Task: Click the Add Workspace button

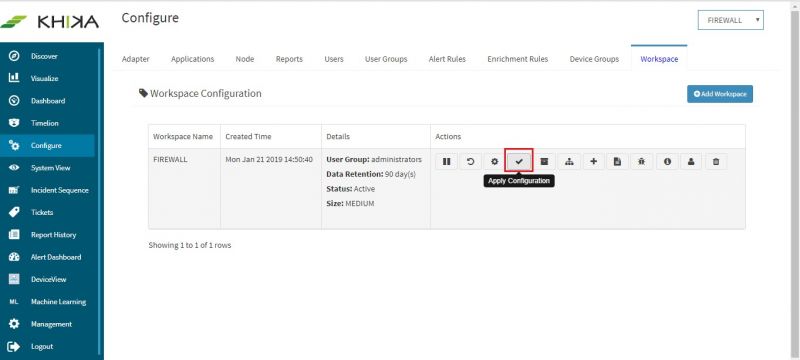Action: click(720, 94)
